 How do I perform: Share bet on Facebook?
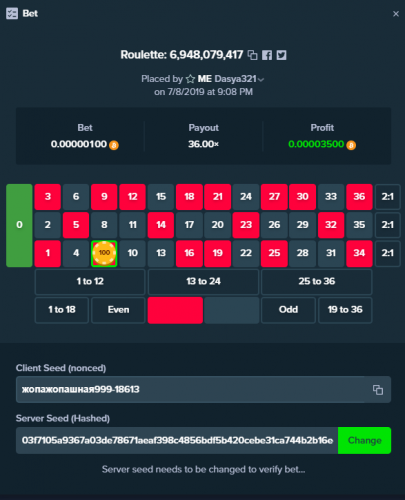coord(267,55)
